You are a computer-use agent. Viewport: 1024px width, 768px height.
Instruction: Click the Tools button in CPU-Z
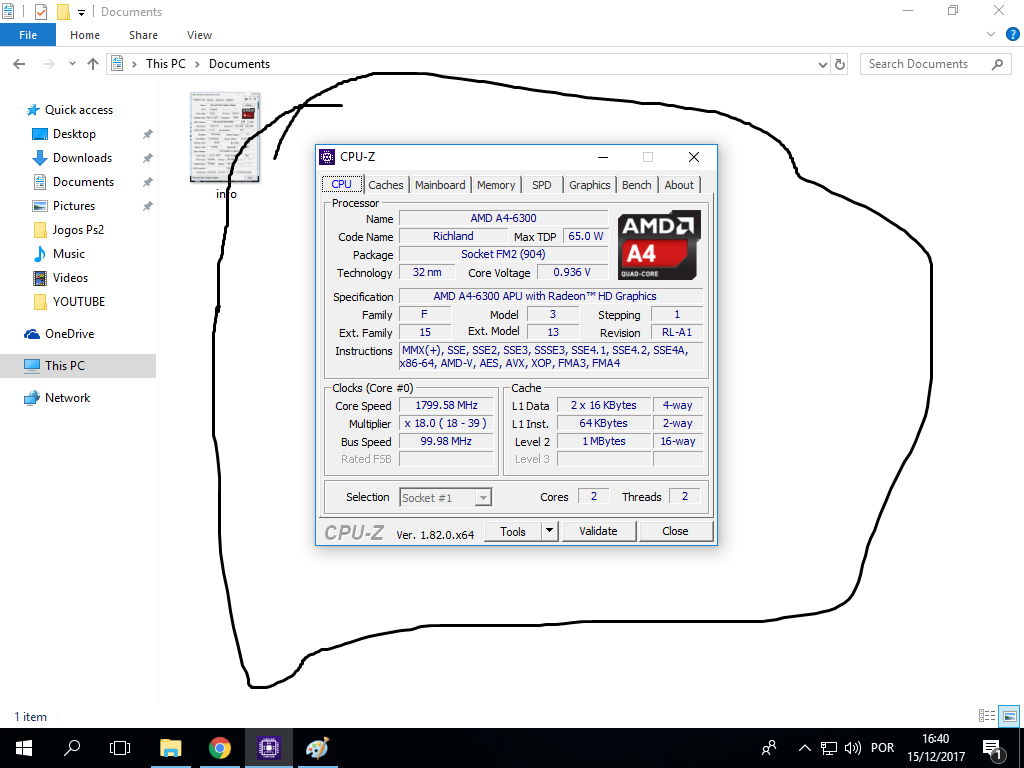click(x=513, y=532)
